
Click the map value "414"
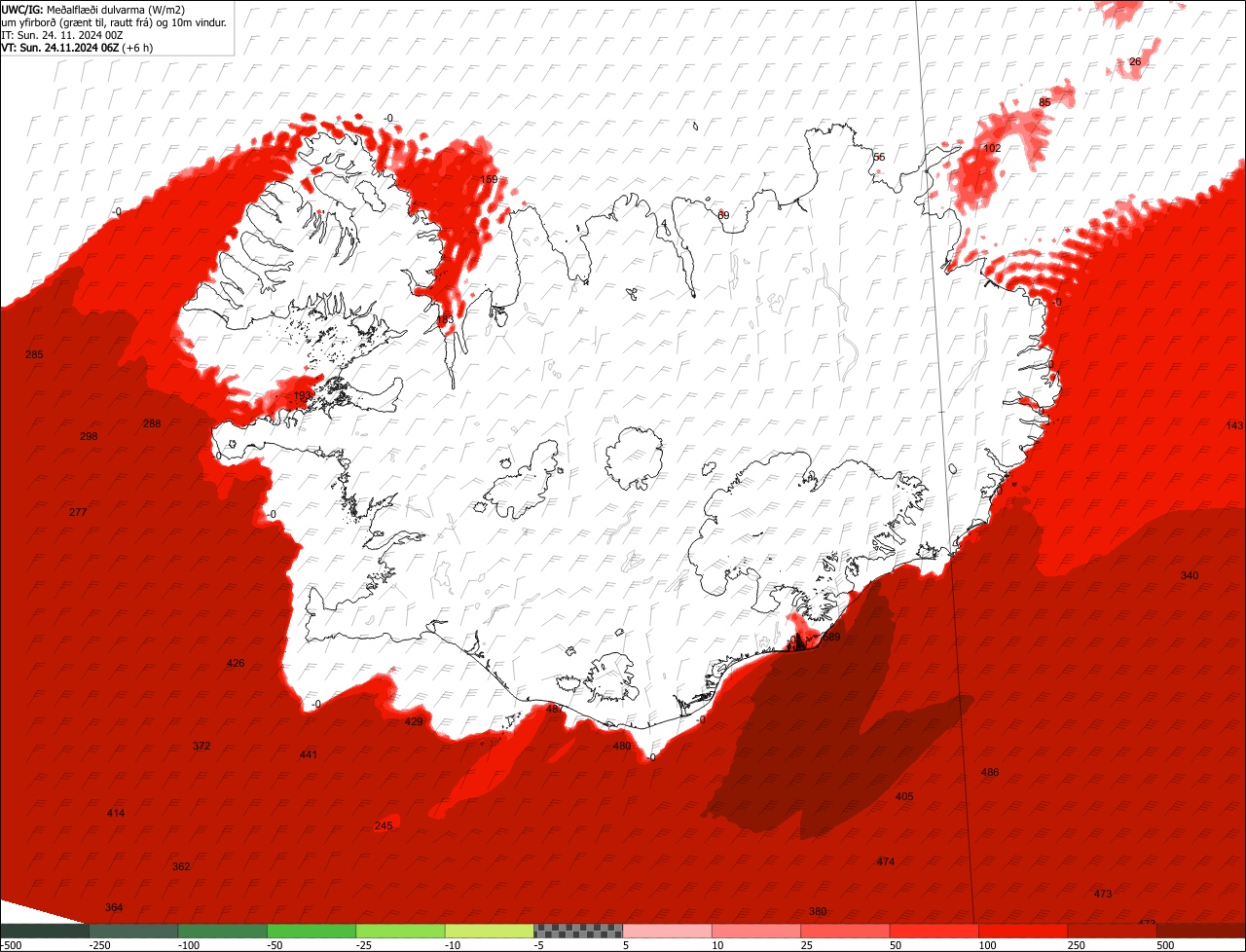116,813
